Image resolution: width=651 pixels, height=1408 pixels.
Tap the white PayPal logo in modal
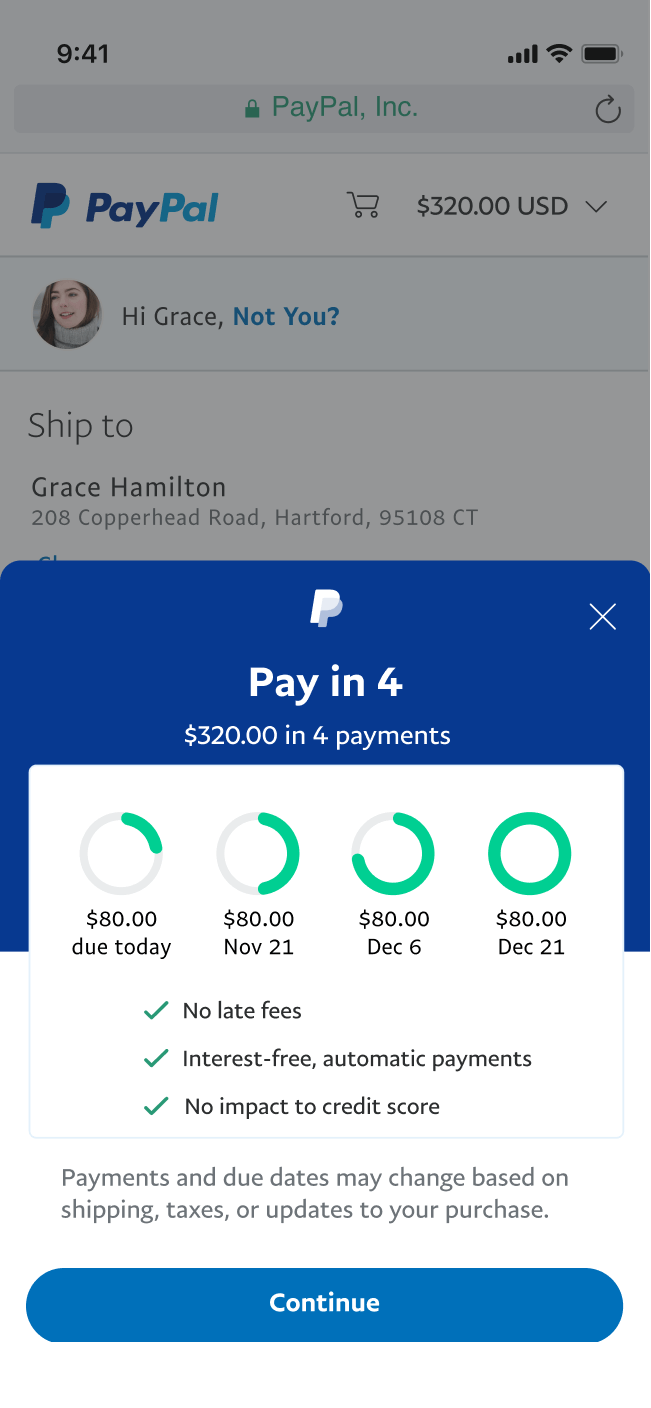[x=326, y=608]
